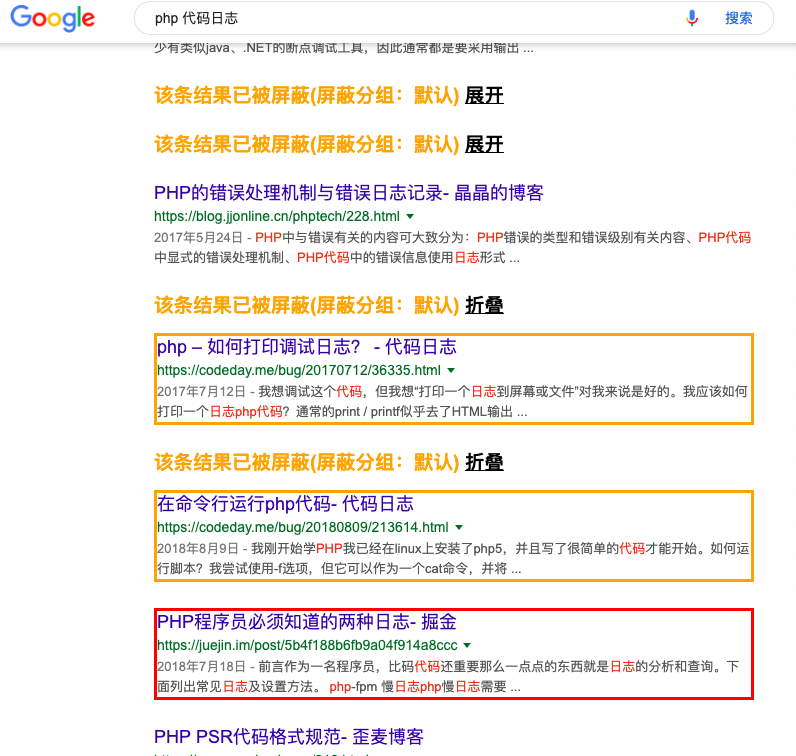Collapse the blocked result for 在命令行运行php代码
This screenshot has width=796, height=756.
(484, 462)
